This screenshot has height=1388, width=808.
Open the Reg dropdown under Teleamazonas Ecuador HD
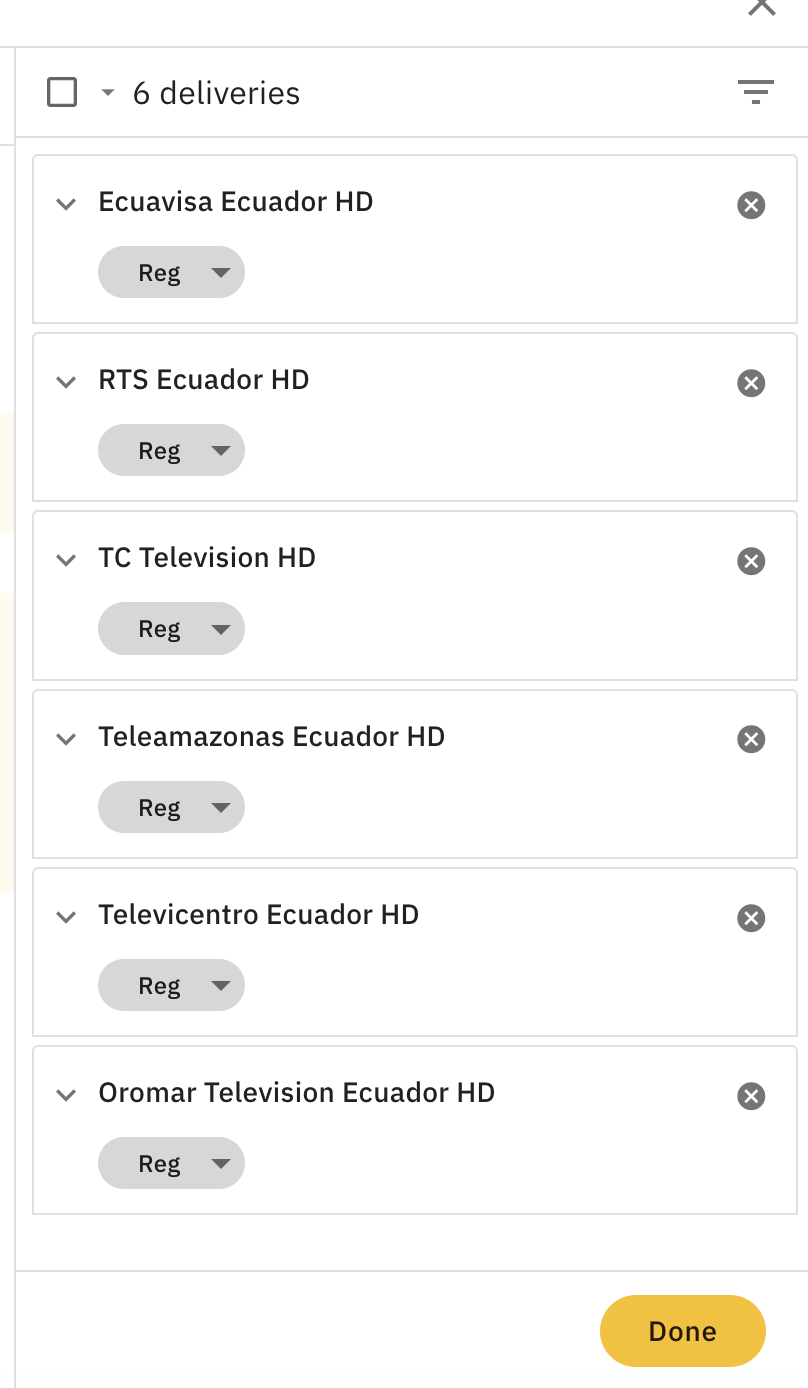[171, 807]
